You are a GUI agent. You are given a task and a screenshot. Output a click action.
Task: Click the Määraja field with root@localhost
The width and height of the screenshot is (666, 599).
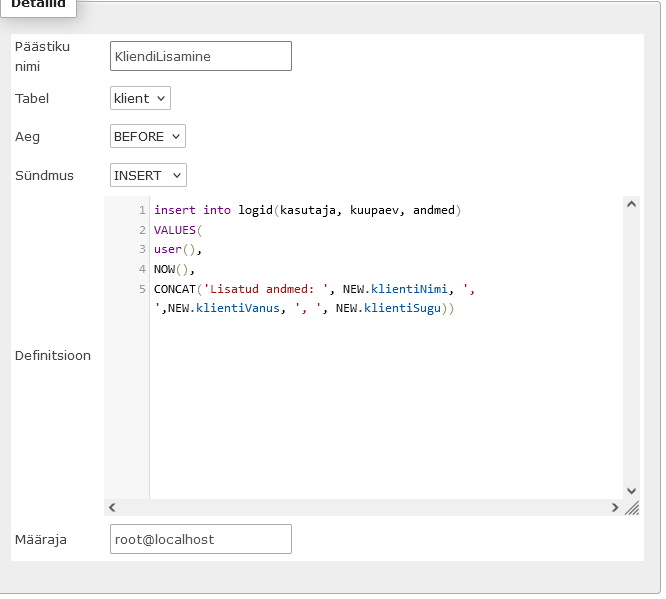tap(201, 539)
